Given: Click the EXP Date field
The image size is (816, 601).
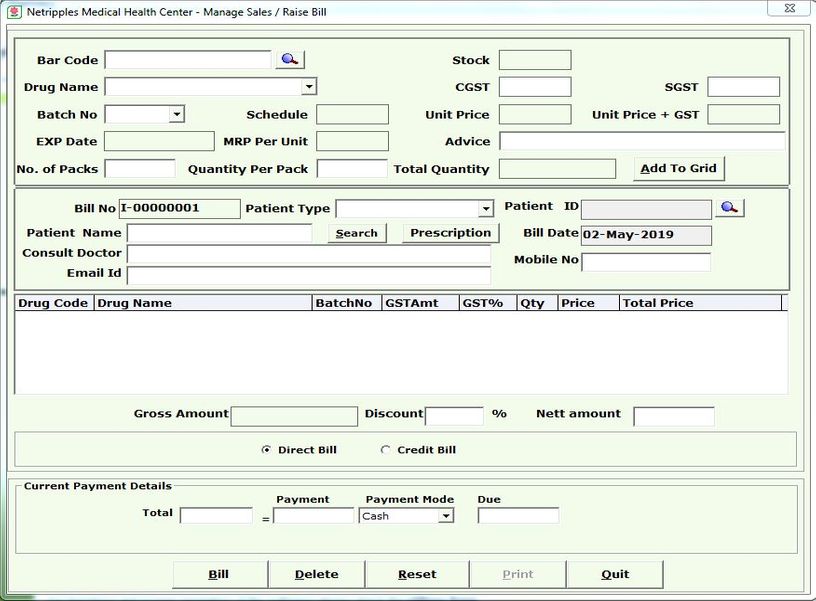Looking at the screenshot, I should 159,141.
